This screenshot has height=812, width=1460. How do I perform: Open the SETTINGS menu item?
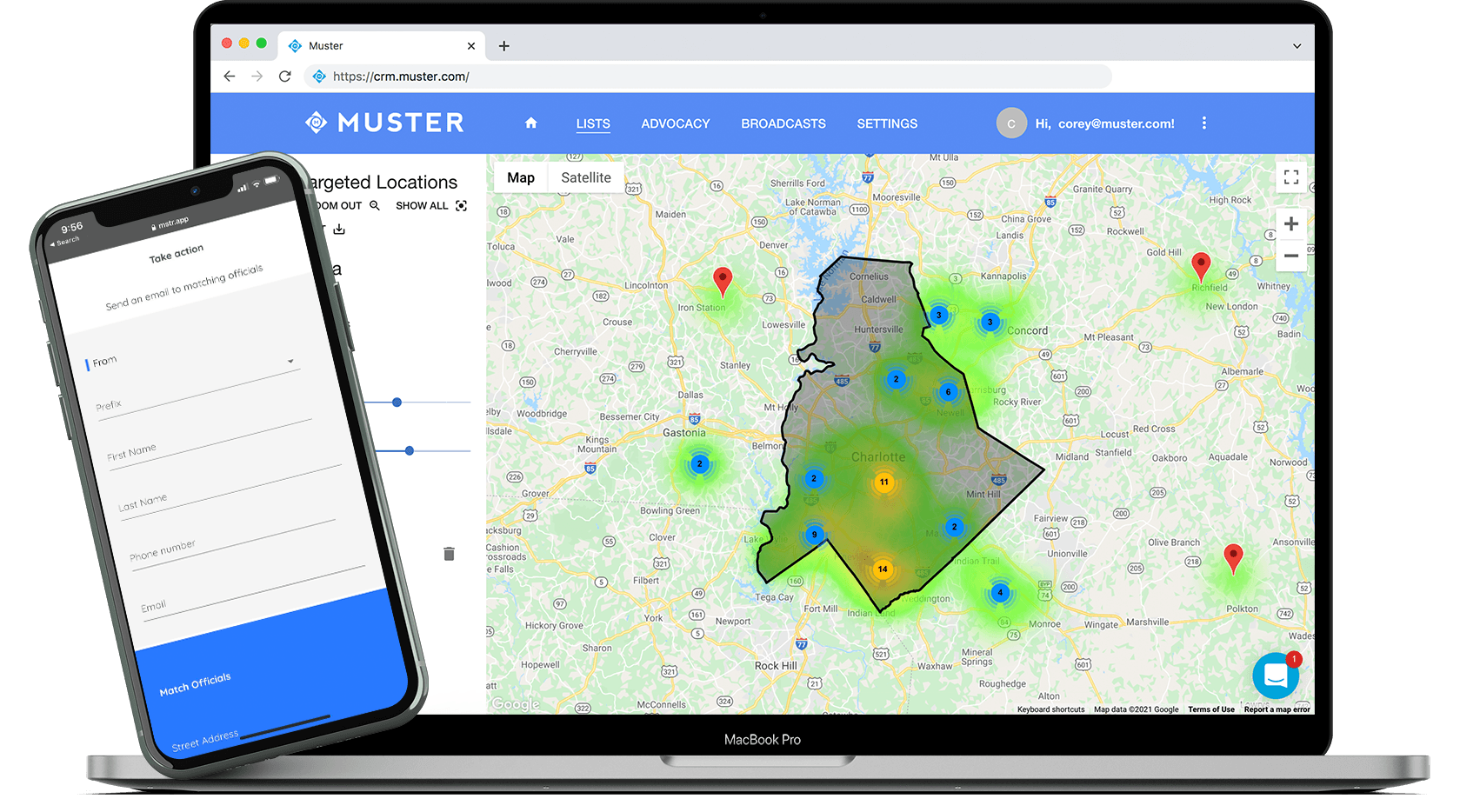tap(887, 123)
